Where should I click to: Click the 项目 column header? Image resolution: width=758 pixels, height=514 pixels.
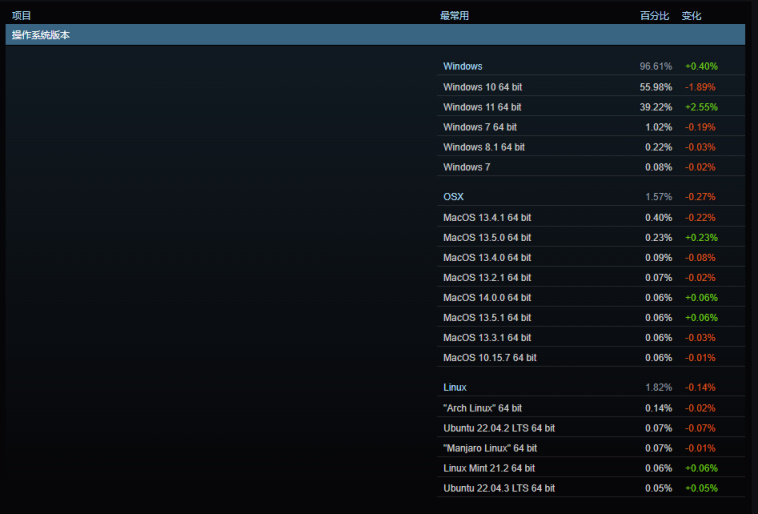tap(21, 15)
